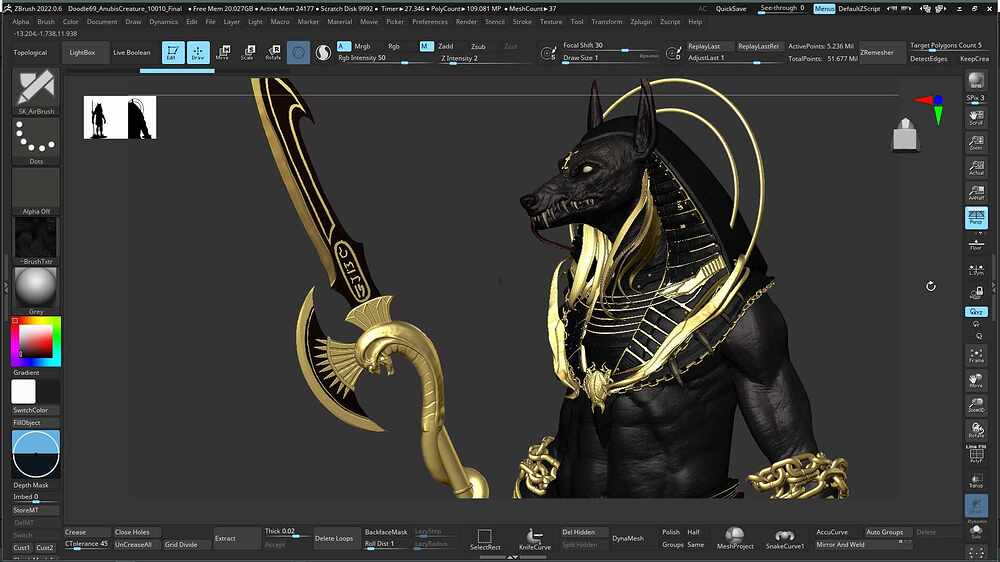This screenshot has height=562, width=1000.
Task: Click the Frame mesh icon
Action: 976,355
